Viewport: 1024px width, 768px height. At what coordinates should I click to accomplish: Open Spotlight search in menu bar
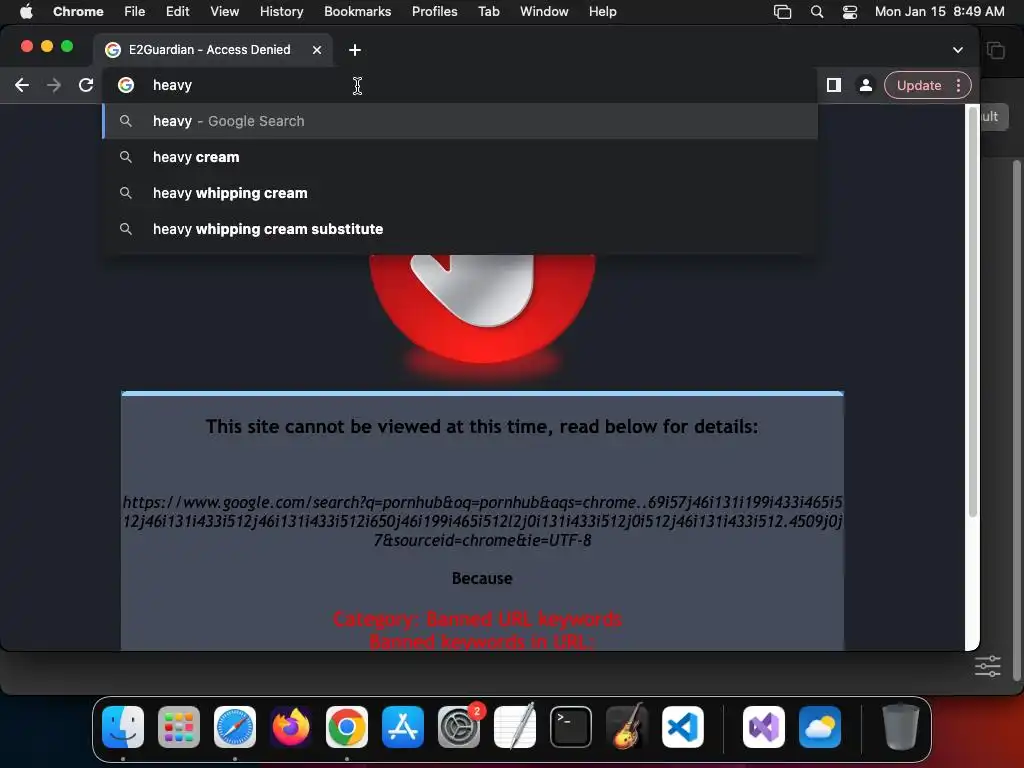pos(816,11)
